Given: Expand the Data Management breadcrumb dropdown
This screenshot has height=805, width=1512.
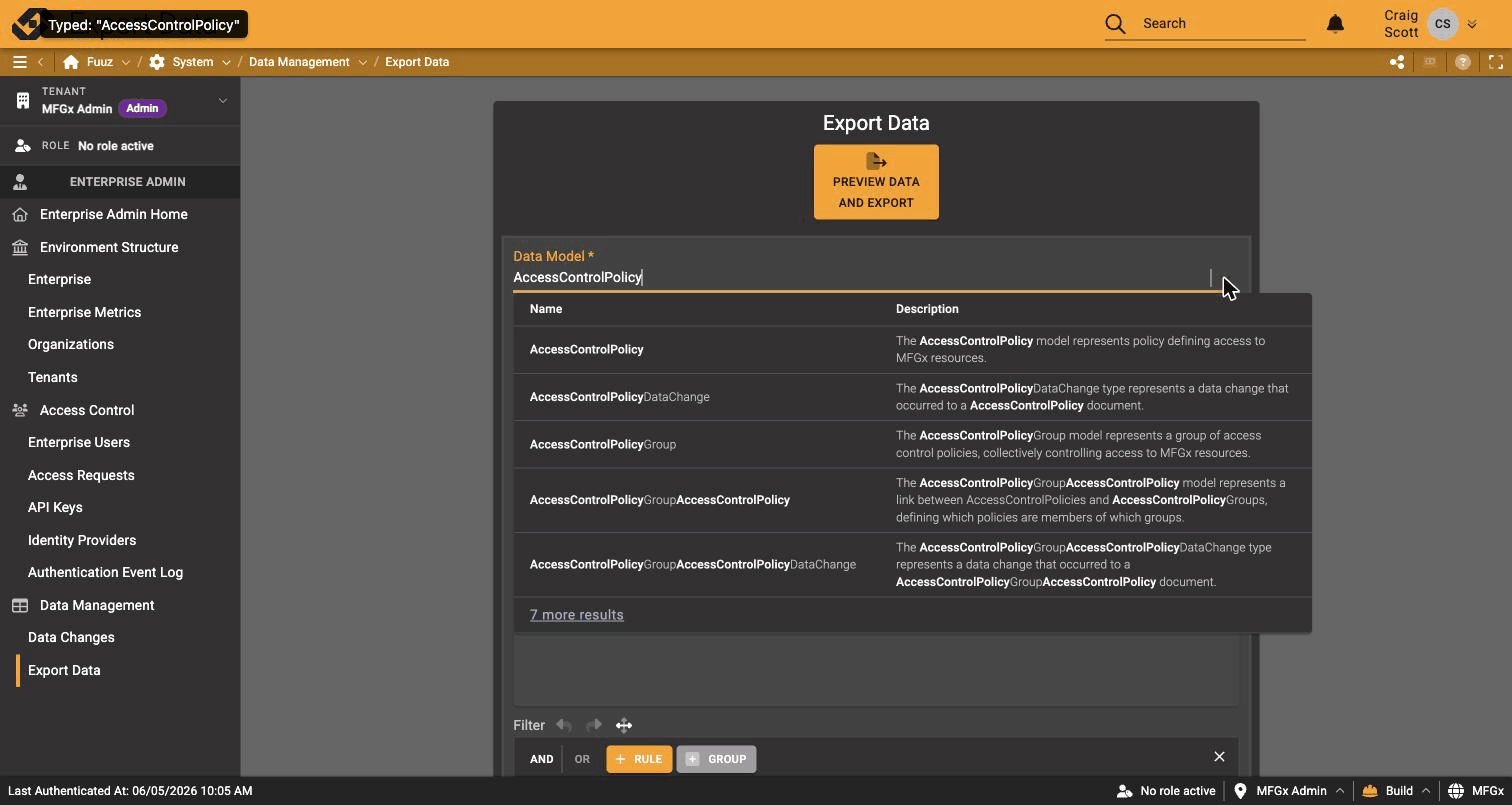Looking at the screenshot, I should pos(362,62).
